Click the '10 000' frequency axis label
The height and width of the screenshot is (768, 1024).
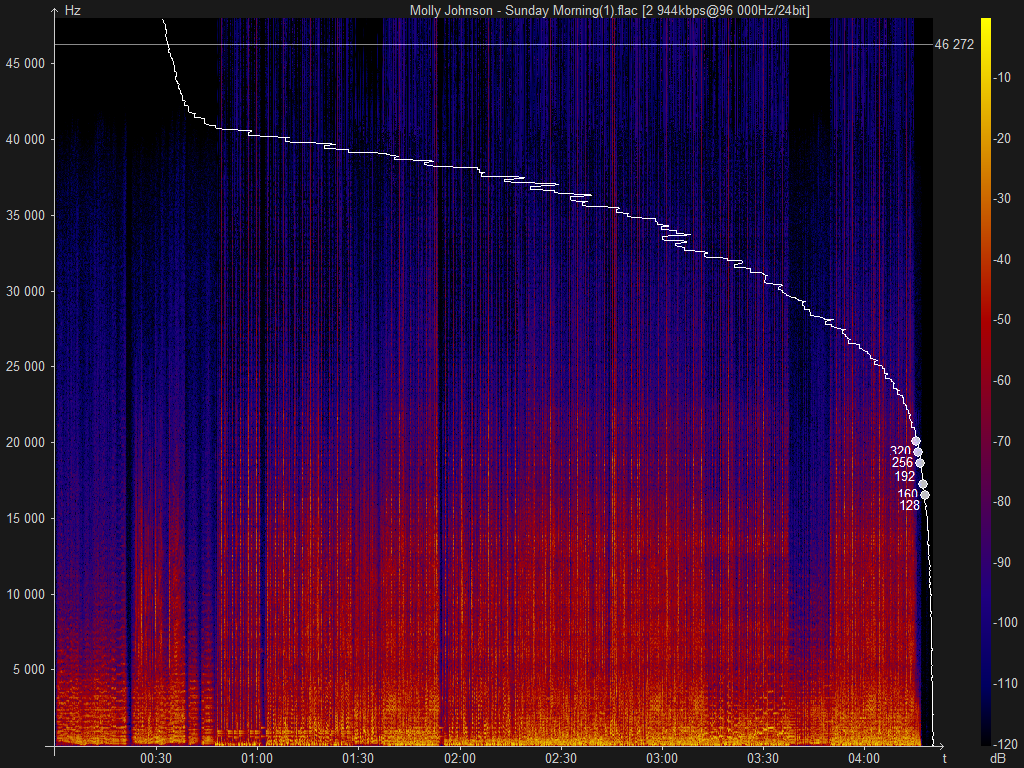tap(26, 594)
